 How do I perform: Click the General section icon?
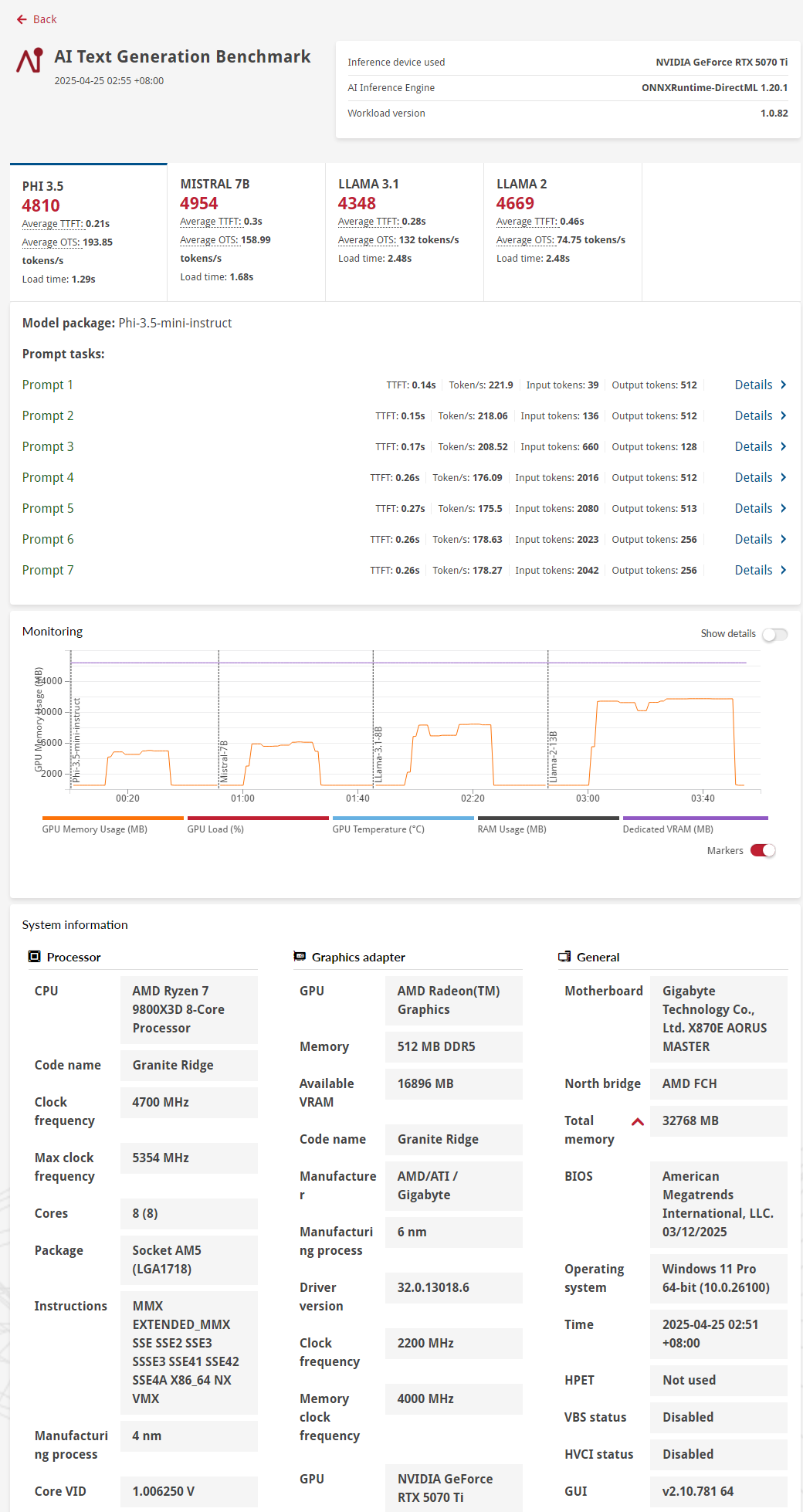564,957
